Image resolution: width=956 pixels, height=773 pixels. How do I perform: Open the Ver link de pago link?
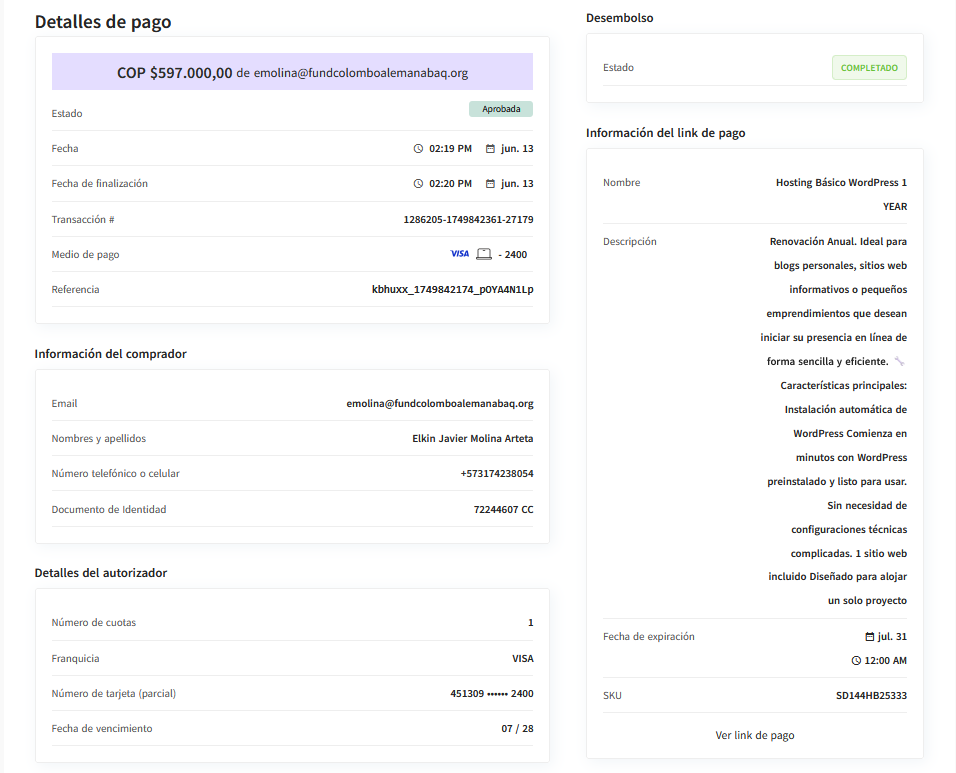[x=755, y=735]
